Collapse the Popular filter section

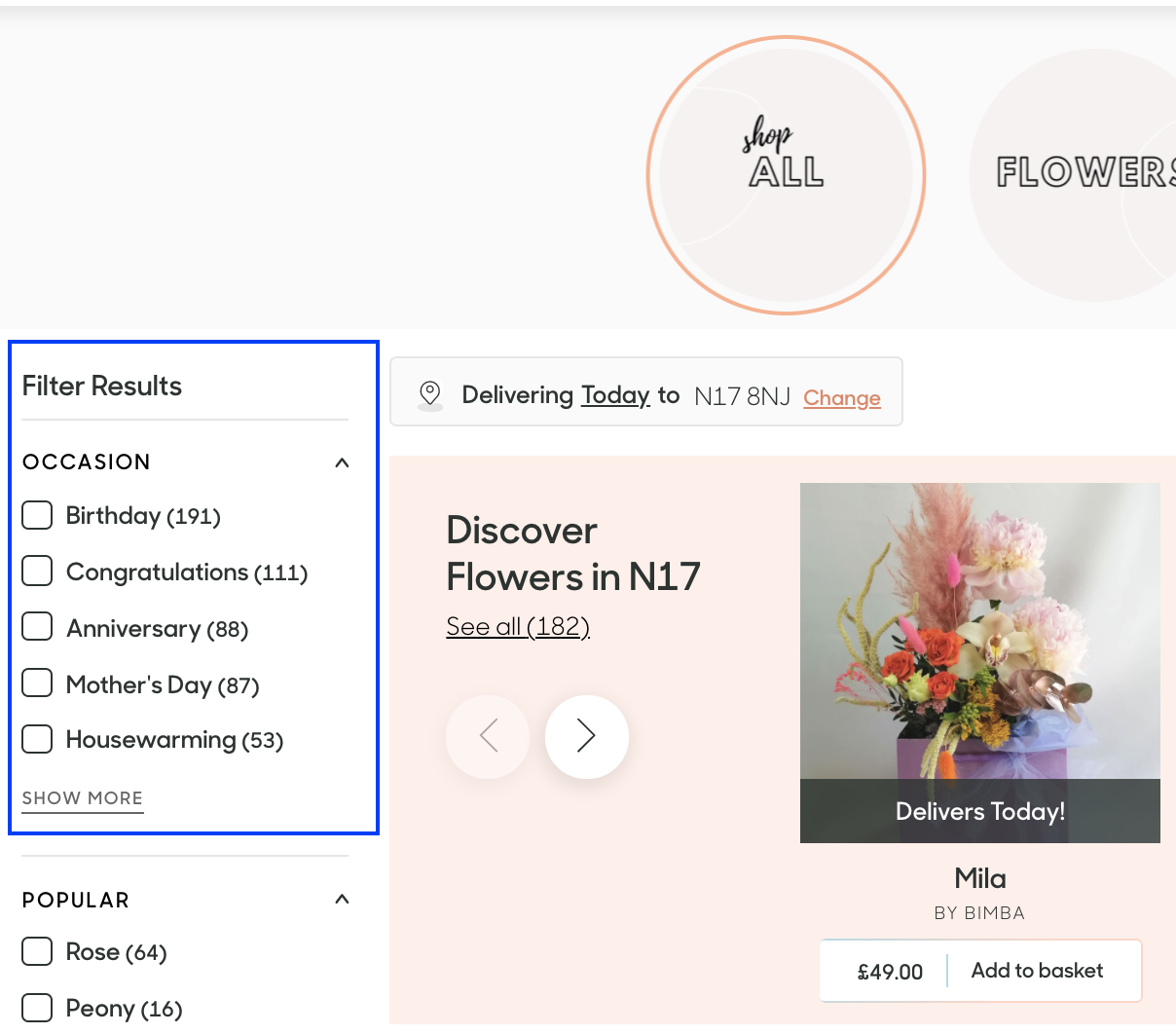point(342,900)
